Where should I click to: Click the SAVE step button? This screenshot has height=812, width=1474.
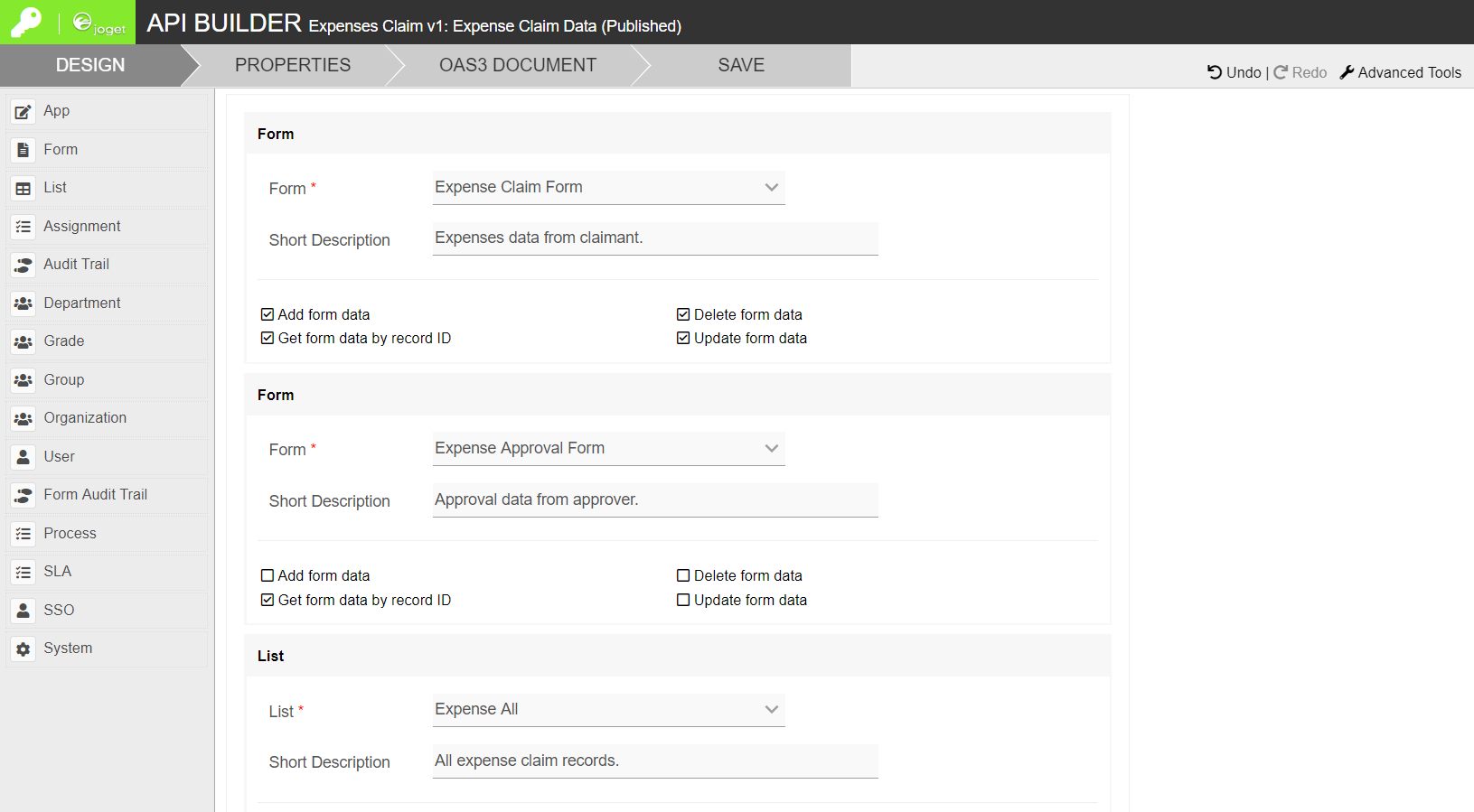pos(741,65)
